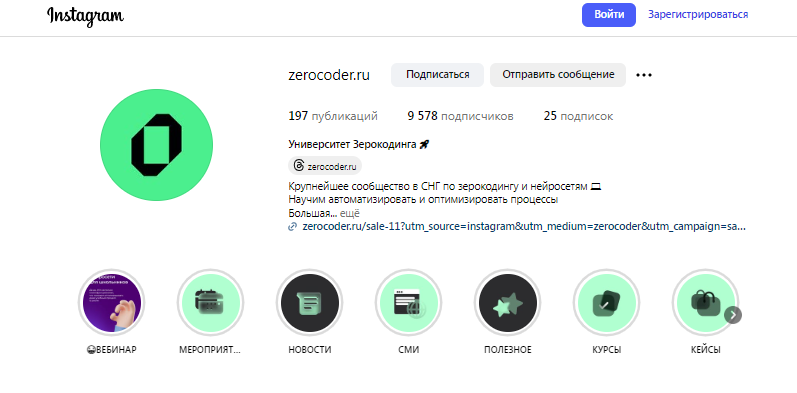Open the 25 подписок following list
Viewport: 797px width, 393px height.
coord(578,116)
